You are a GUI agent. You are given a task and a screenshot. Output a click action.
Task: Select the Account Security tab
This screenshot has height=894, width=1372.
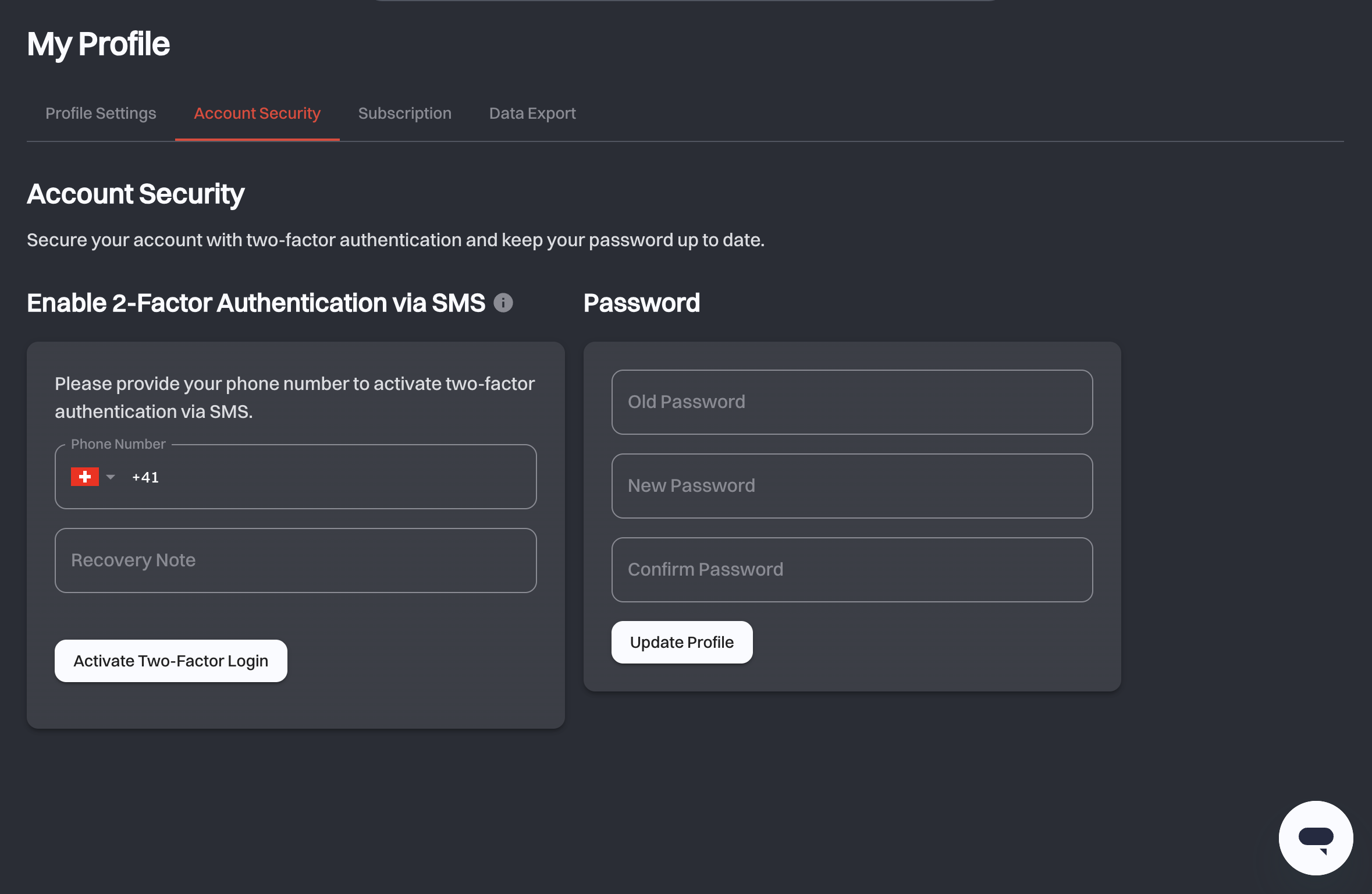(257, 113)
